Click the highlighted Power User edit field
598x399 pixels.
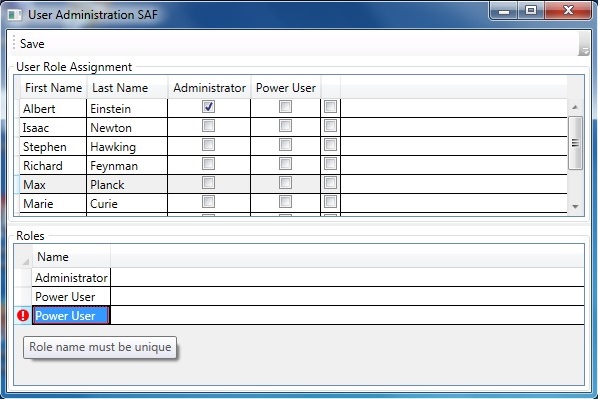[71, 315]
